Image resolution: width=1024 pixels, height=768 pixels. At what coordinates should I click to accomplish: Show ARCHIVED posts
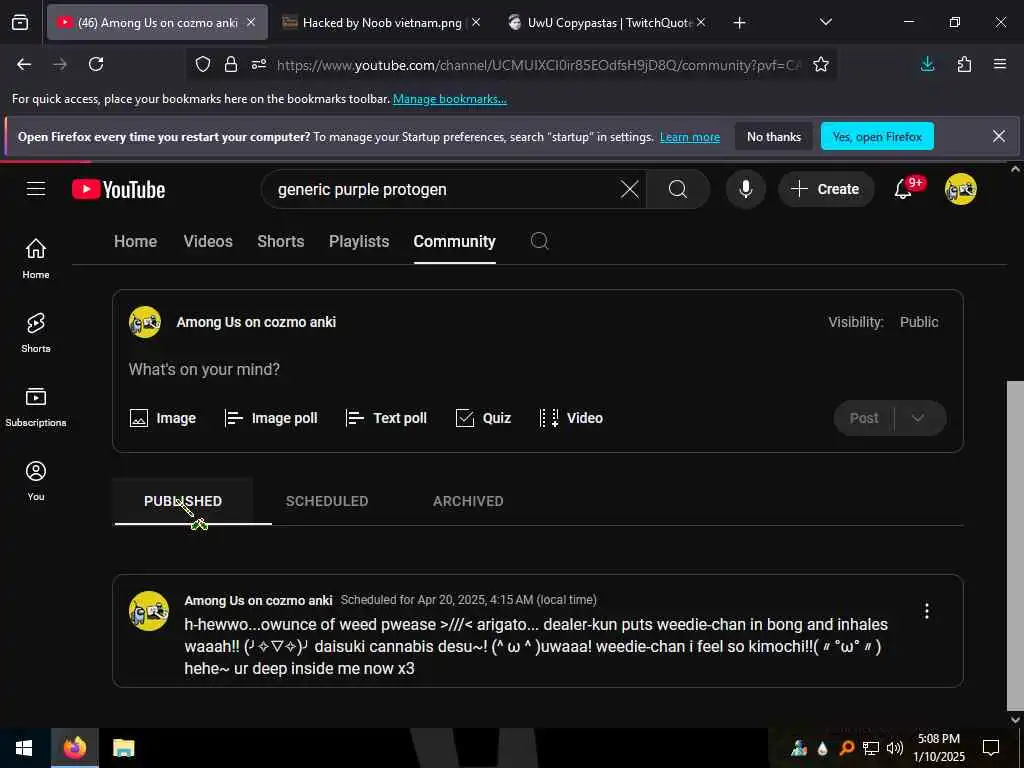(x=468, y=501)
